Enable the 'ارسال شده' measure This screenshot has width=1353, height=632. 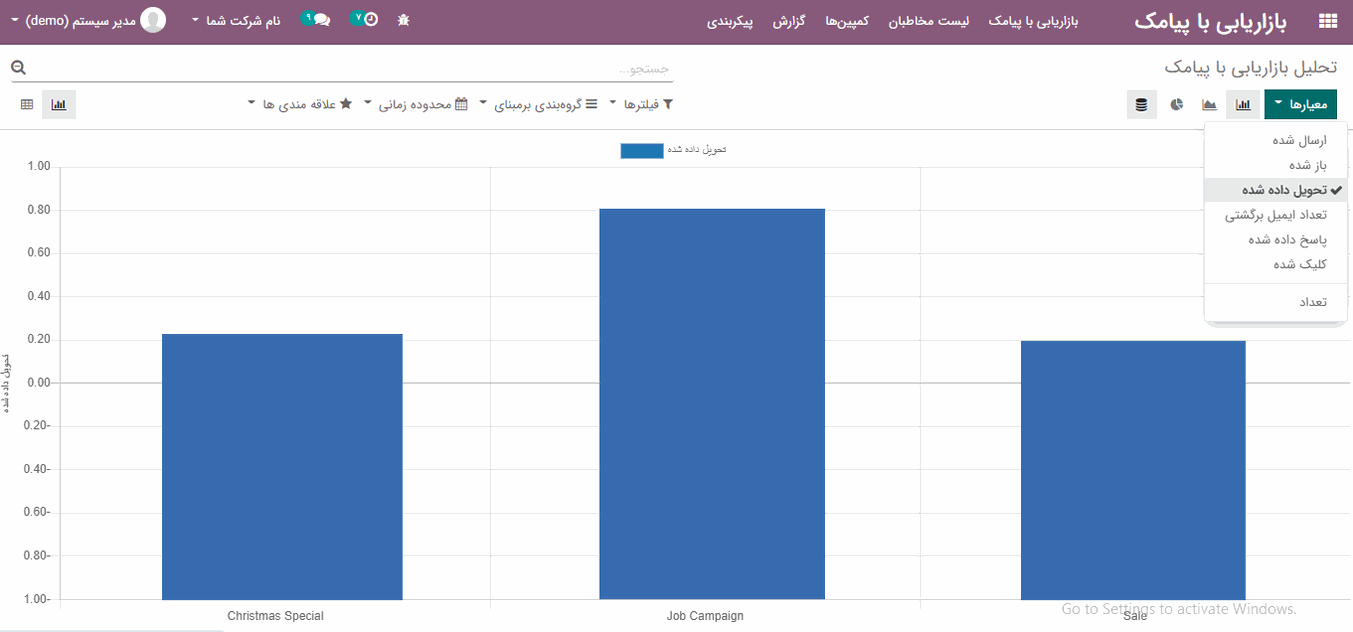tap(1299, 141)
